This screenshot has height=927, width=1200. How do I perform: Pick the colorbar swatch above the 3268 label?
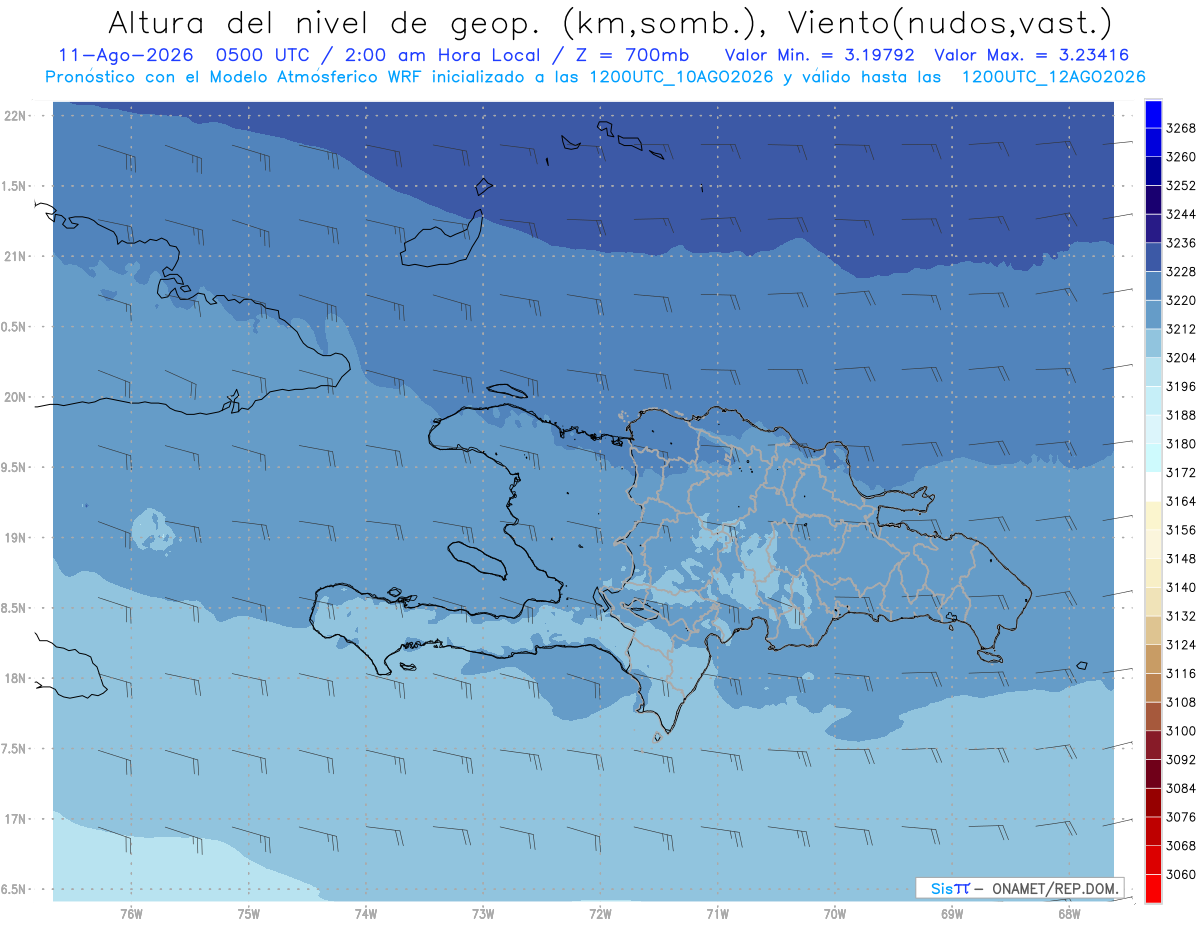click(1153, 114)
